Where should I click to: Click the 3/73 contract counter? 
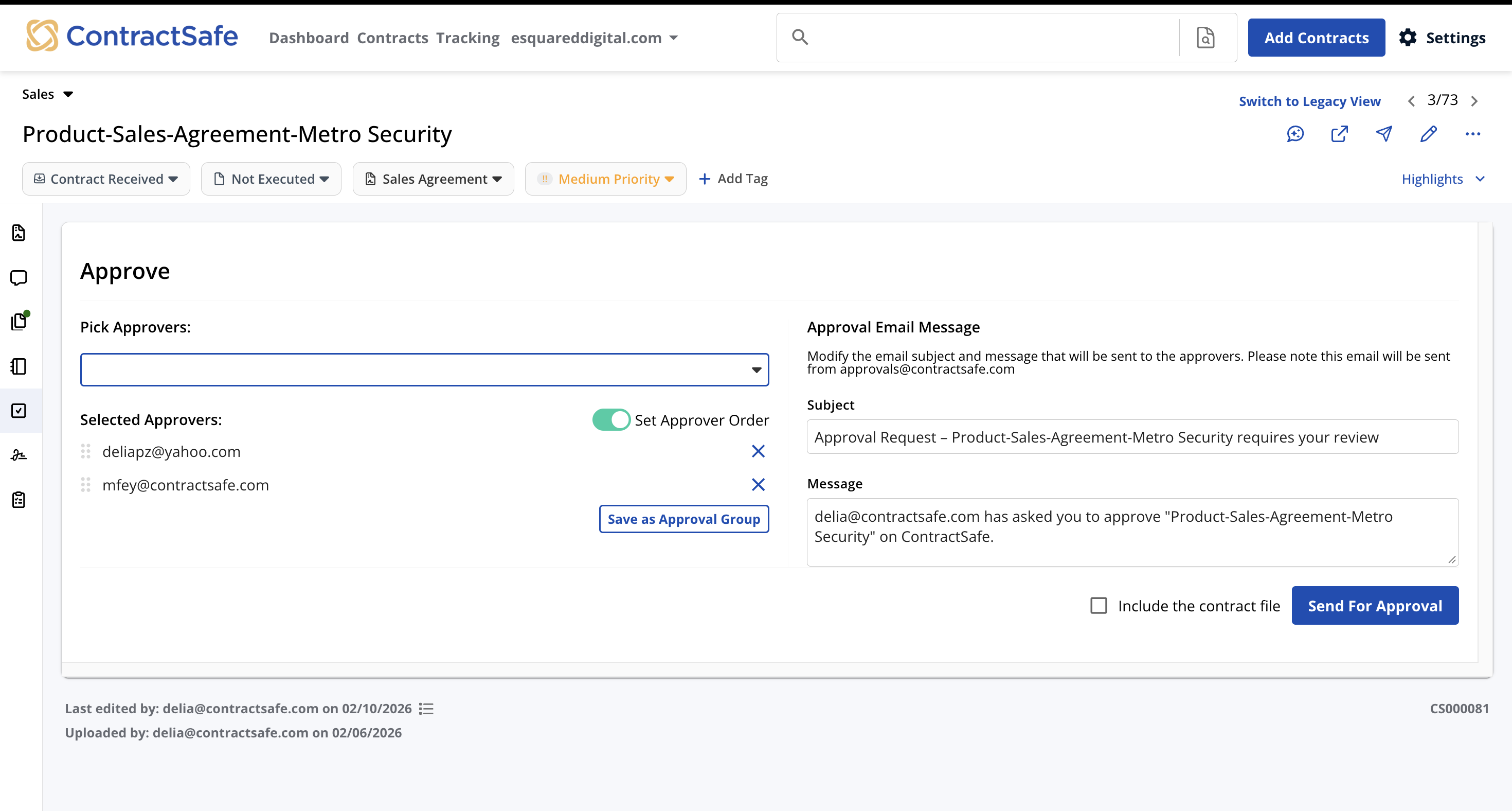(1442, 100)
